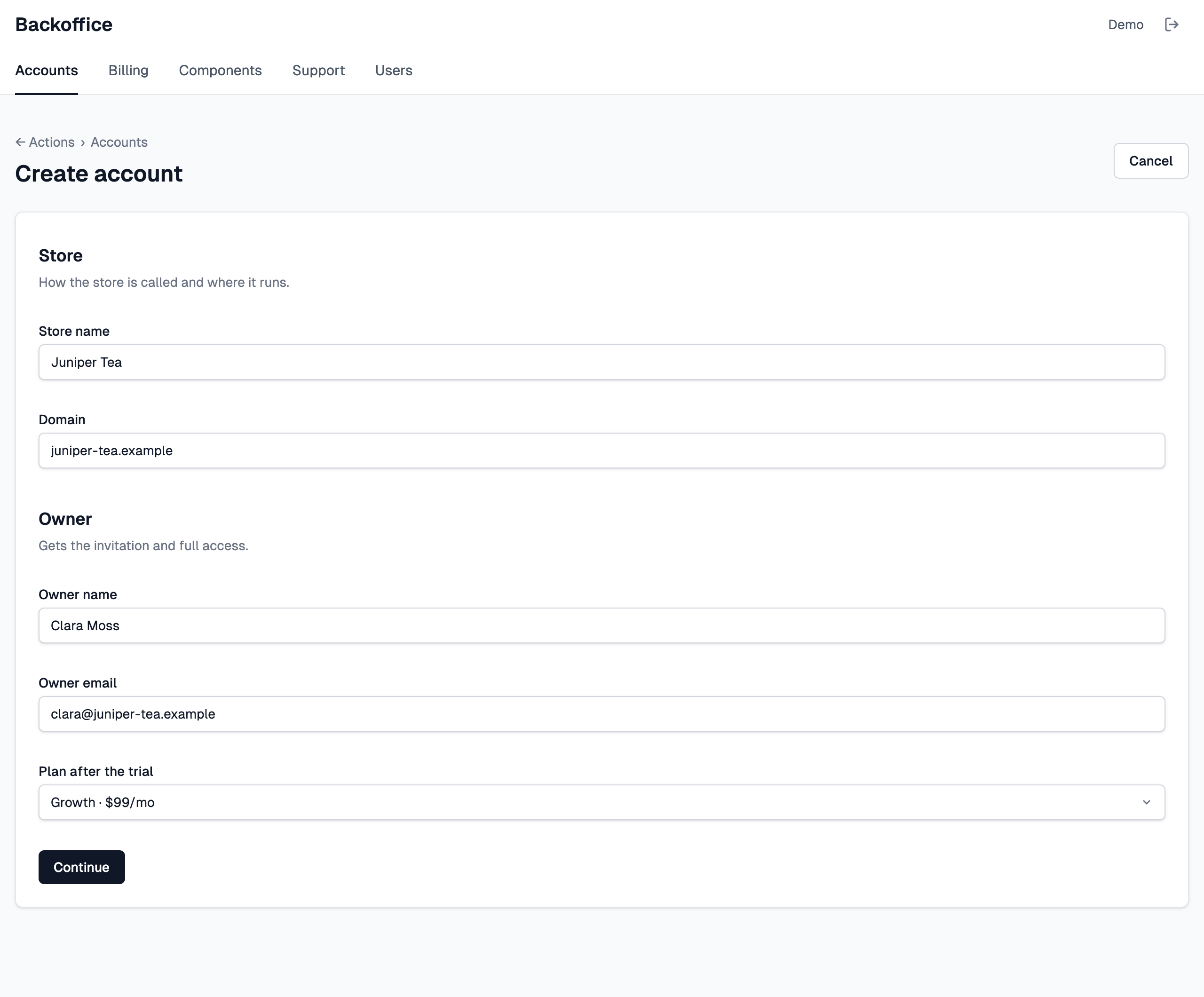This screenshot has width=1204, height=997.
Task: Open the Plan after the trial dropdown
Action: 602,802
